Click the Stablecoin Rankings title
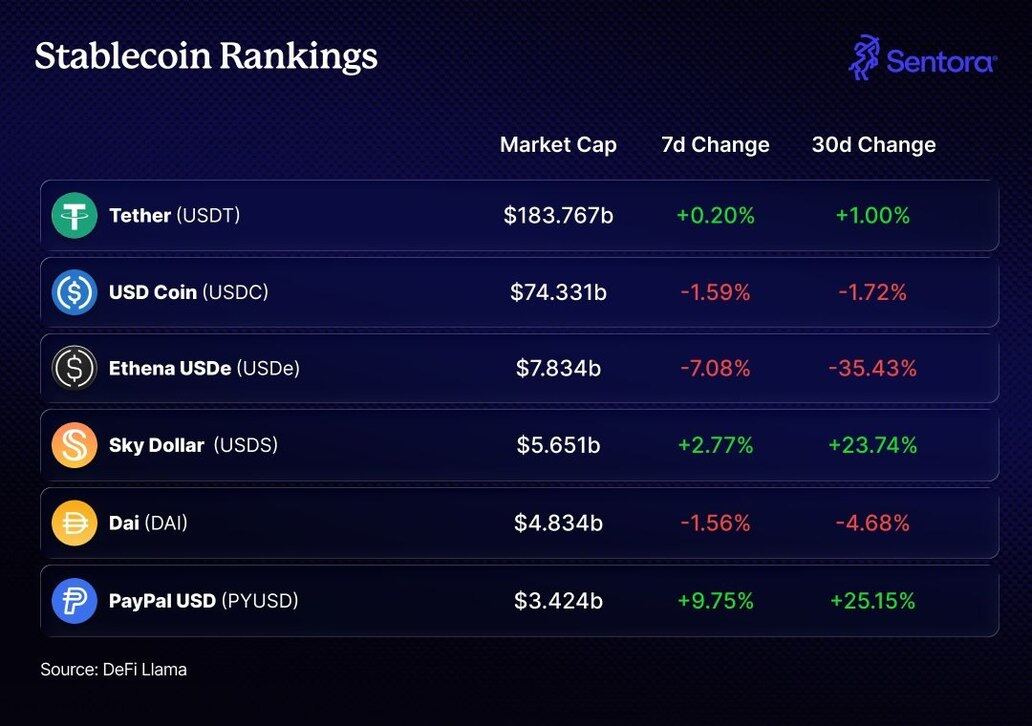Screen dimensions: 1032x726 pos(206,56)
